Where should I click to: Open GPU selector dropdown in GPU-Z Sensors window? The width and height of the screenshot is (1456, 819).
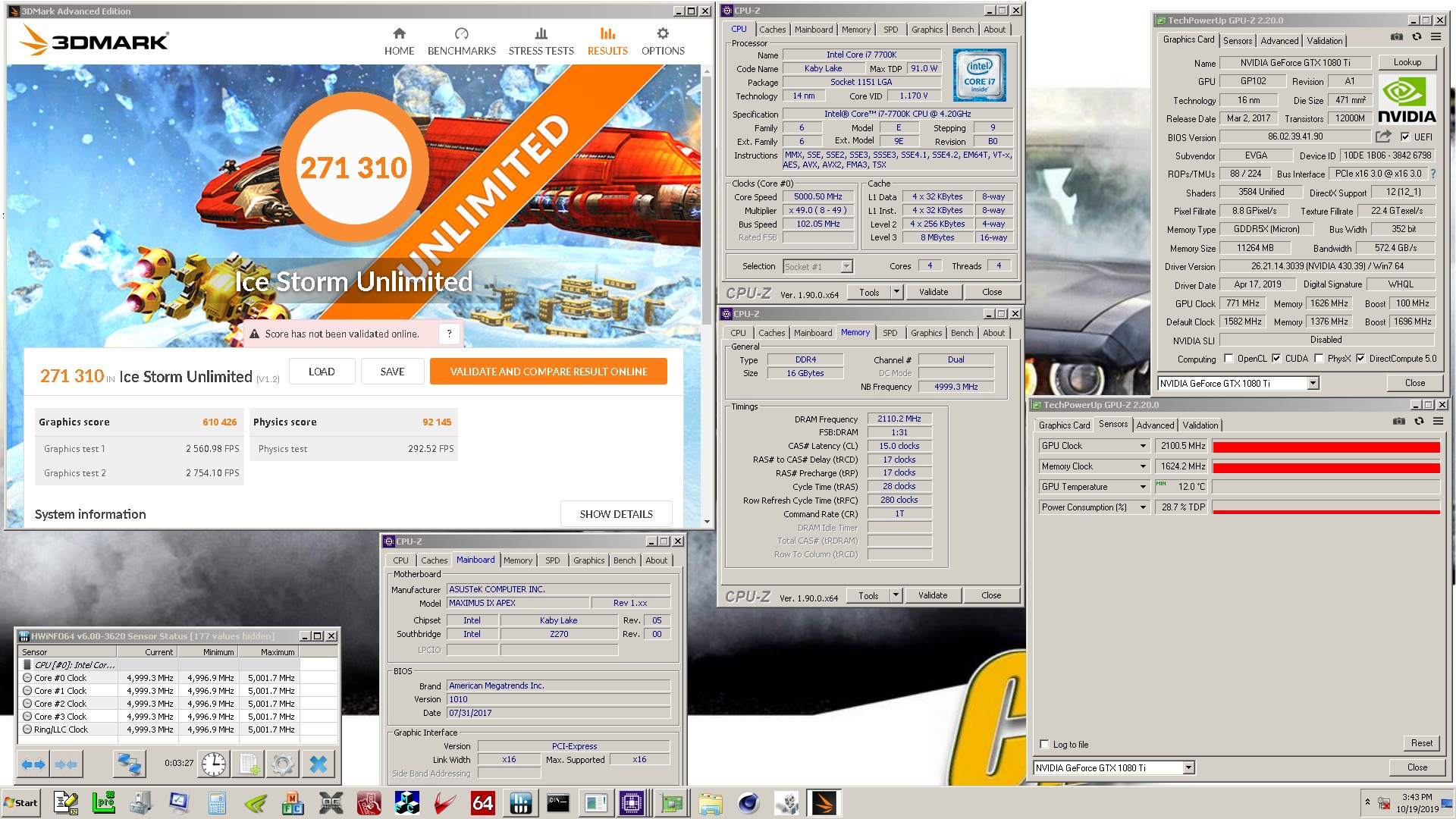coord(1188,768)
